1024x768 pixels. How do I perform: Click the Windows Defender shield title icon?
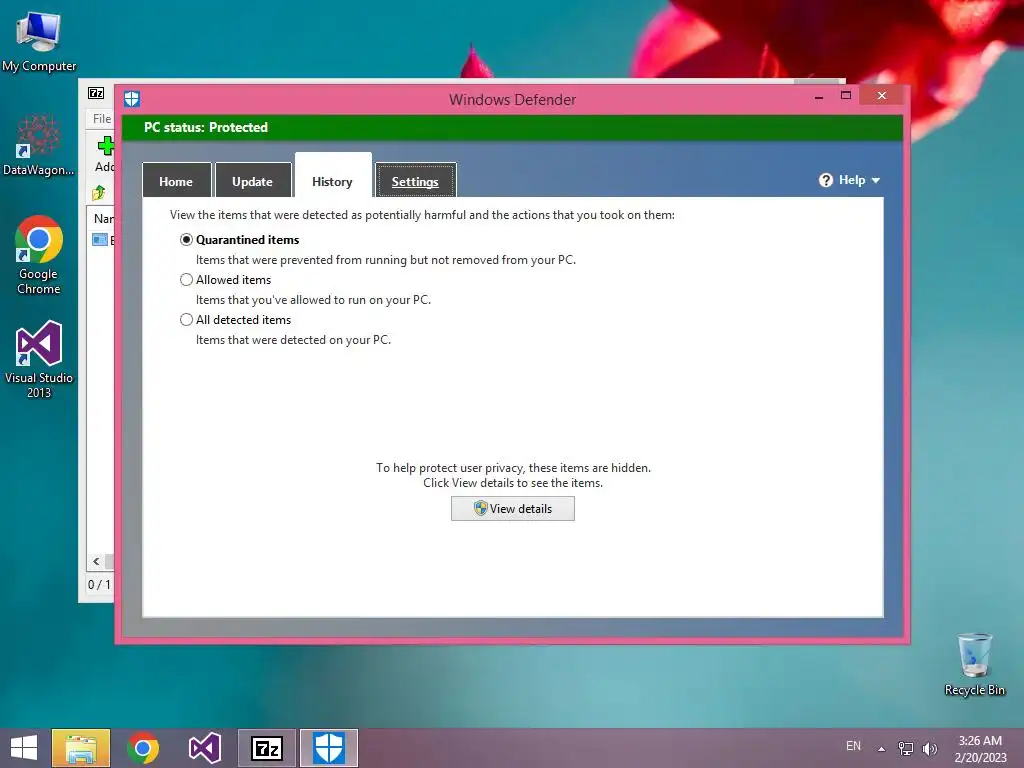[132, 99]
